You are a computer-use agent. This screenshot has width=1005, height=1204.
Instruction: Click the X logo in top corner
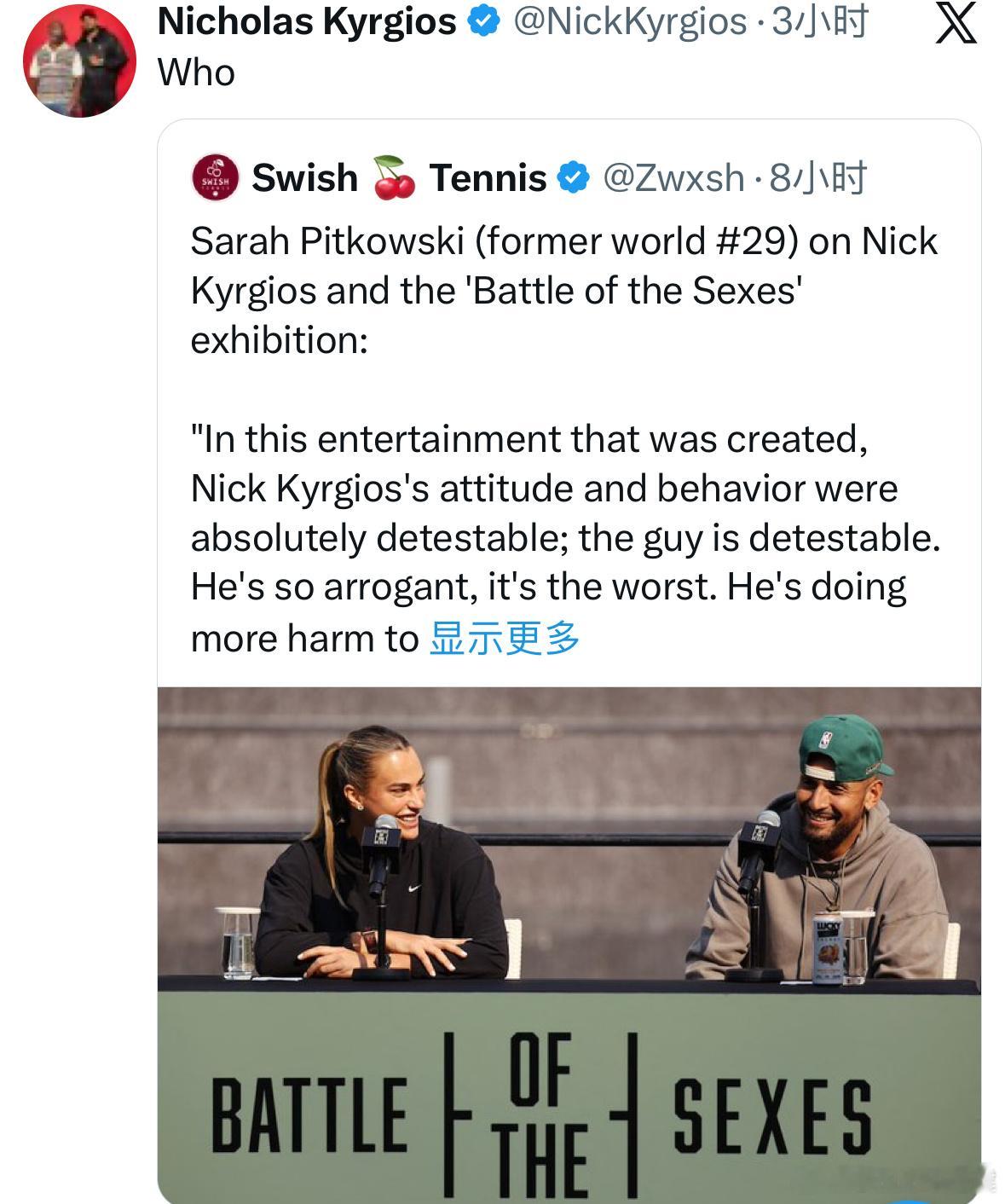point(956,23)
